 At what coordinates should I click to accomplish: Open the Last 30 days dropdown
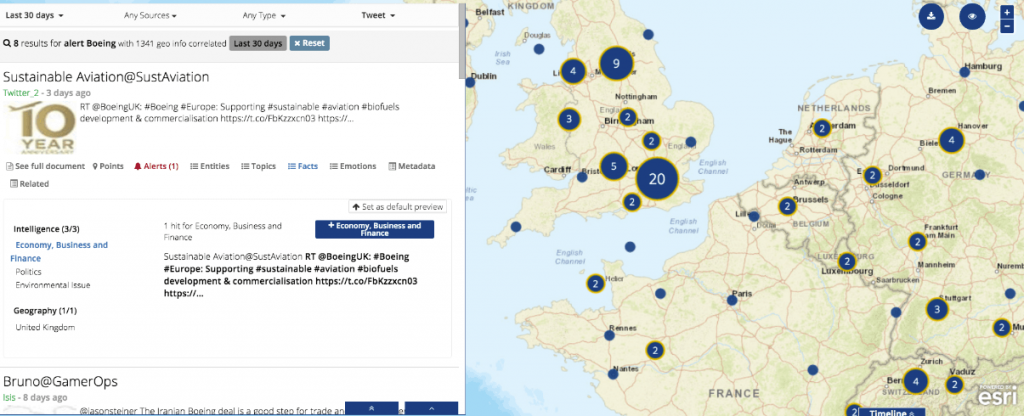[34, 15]
